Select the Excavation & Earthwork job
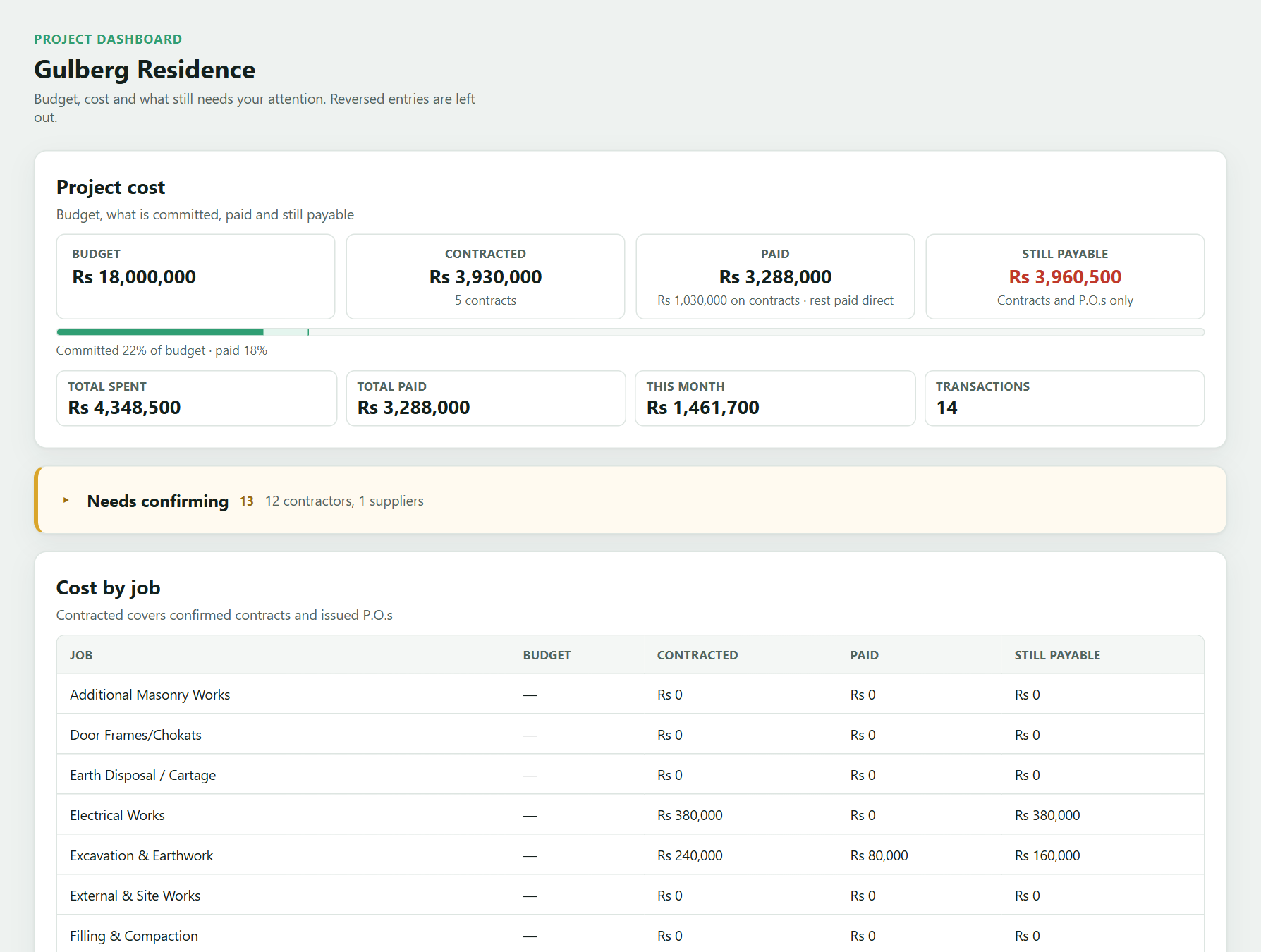 630,855
